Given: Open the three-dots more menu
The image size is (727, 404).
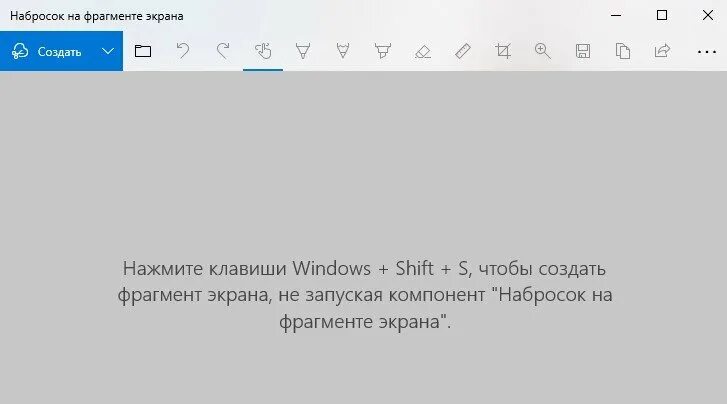Looking at the screenshot, I should tap(707, 51).
